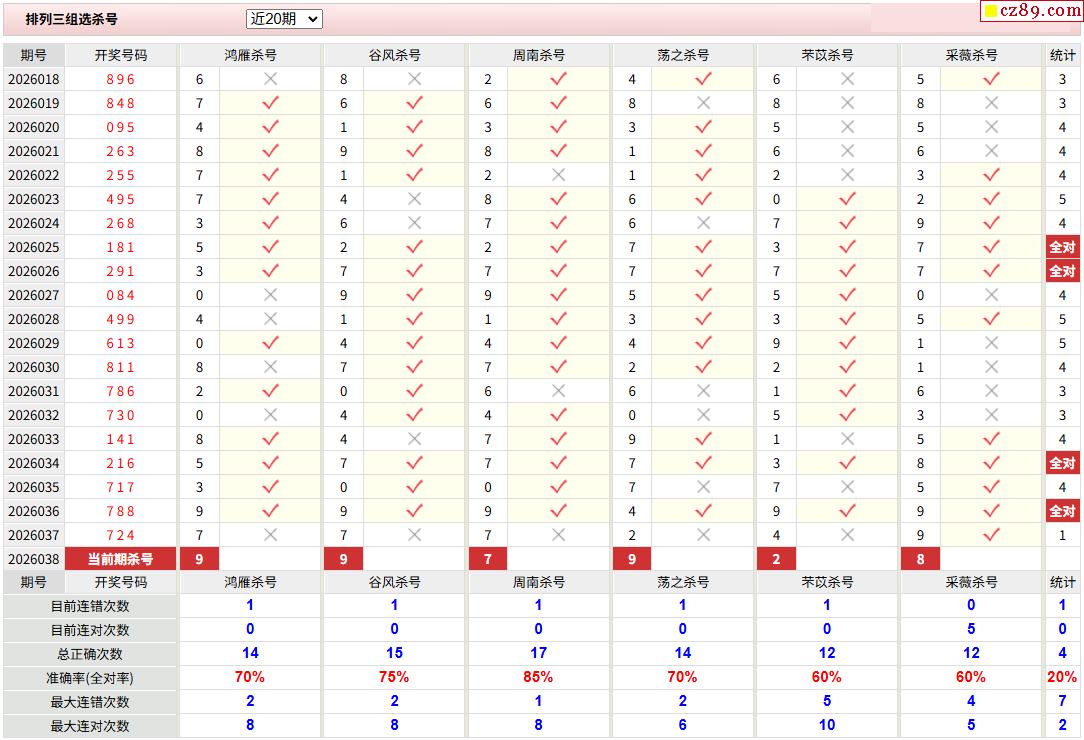The image size is (1084, 740).
Task: Click the 芣苡杀号 checkmark in row 2026023
Action: click(x=847, y=199)
